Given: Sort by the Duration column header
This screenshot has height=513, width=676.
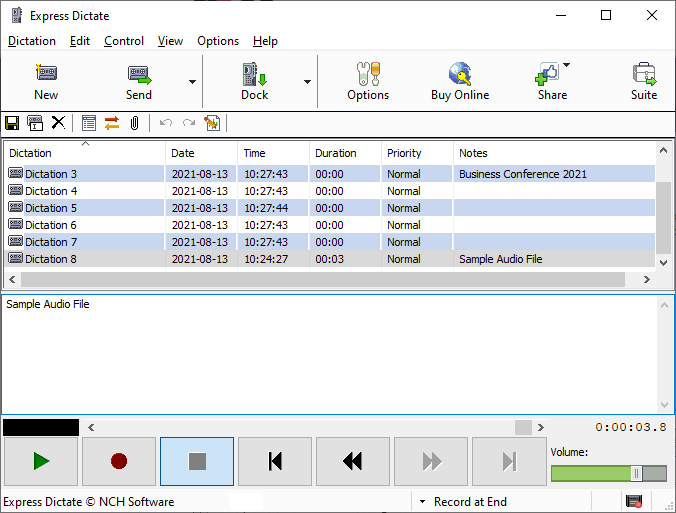Looking at the screenshot, I should click(345, 153).
